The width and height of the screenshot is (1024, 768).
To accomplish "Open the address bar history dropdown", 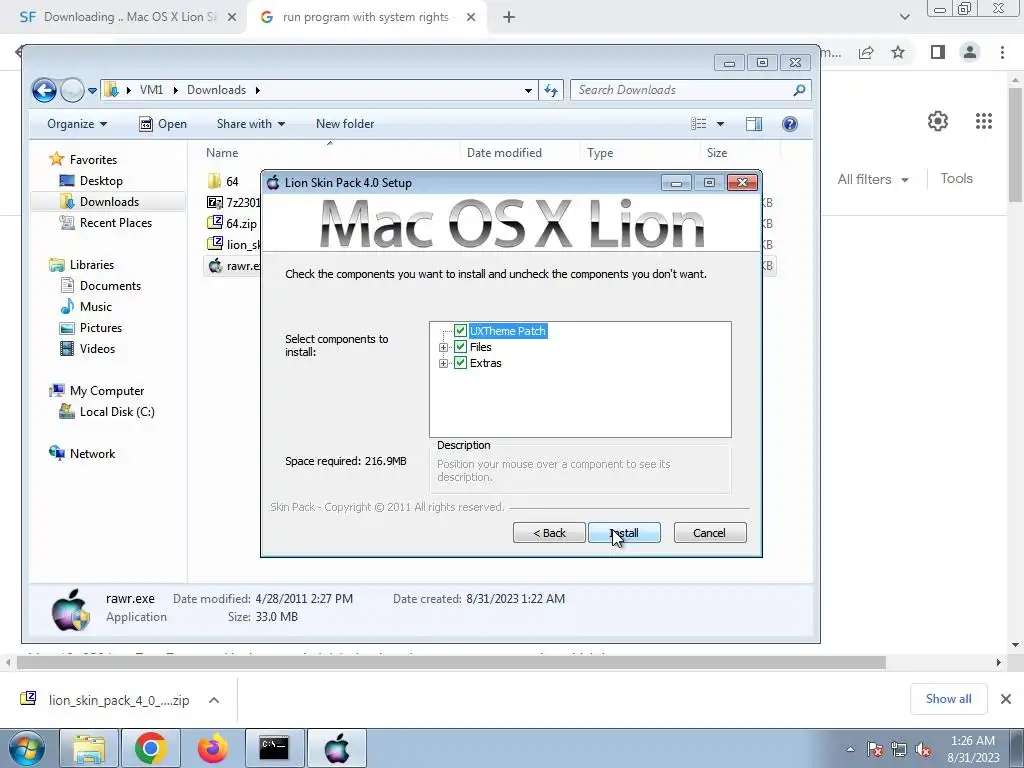I will pos(528,91).
